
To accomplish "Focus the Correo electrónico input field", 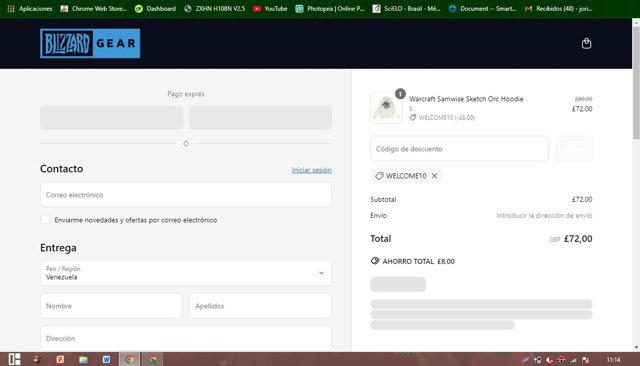I will (186, 195).
